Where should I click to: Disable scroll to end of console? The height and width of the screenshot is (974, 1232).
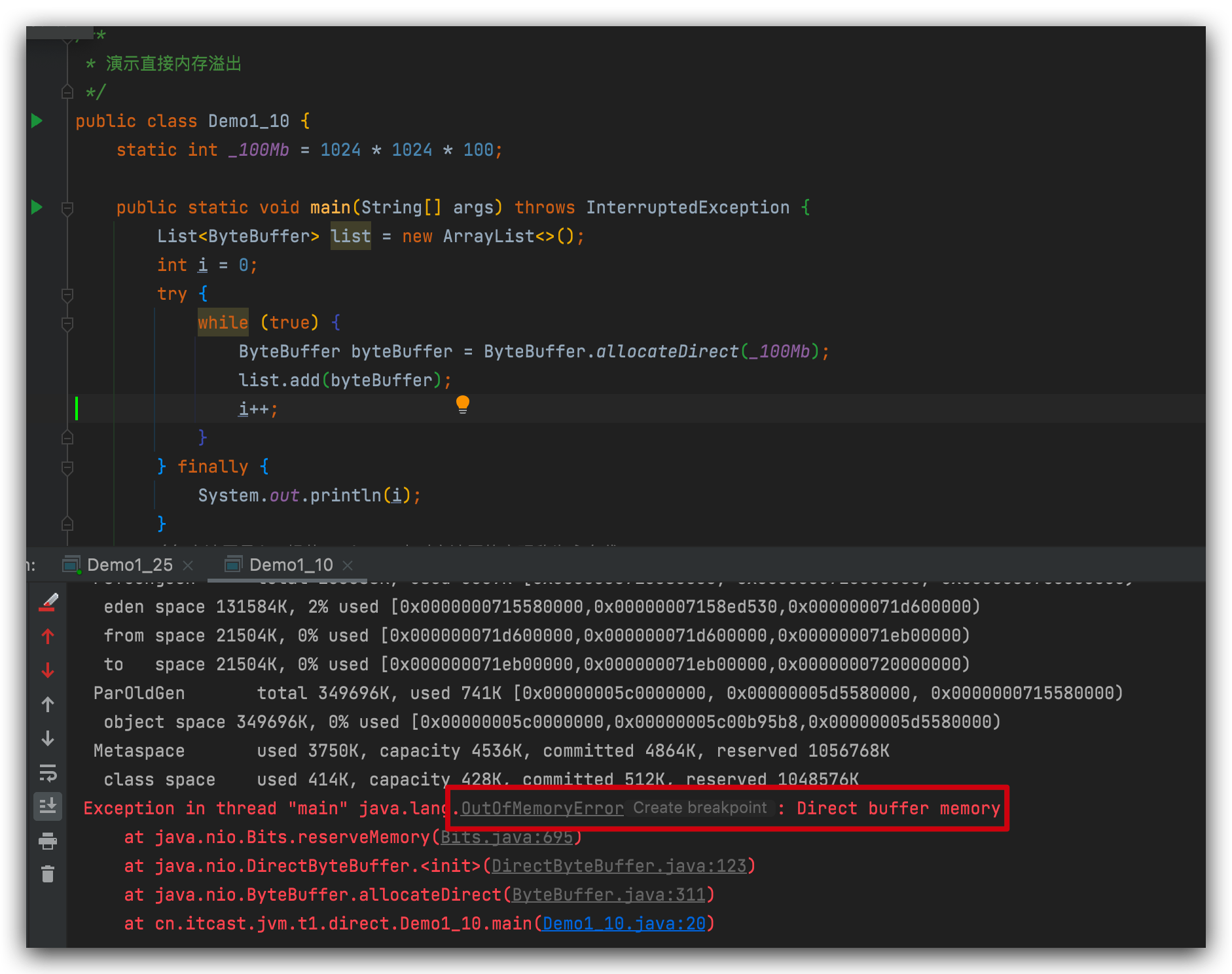tap(48, 806)
